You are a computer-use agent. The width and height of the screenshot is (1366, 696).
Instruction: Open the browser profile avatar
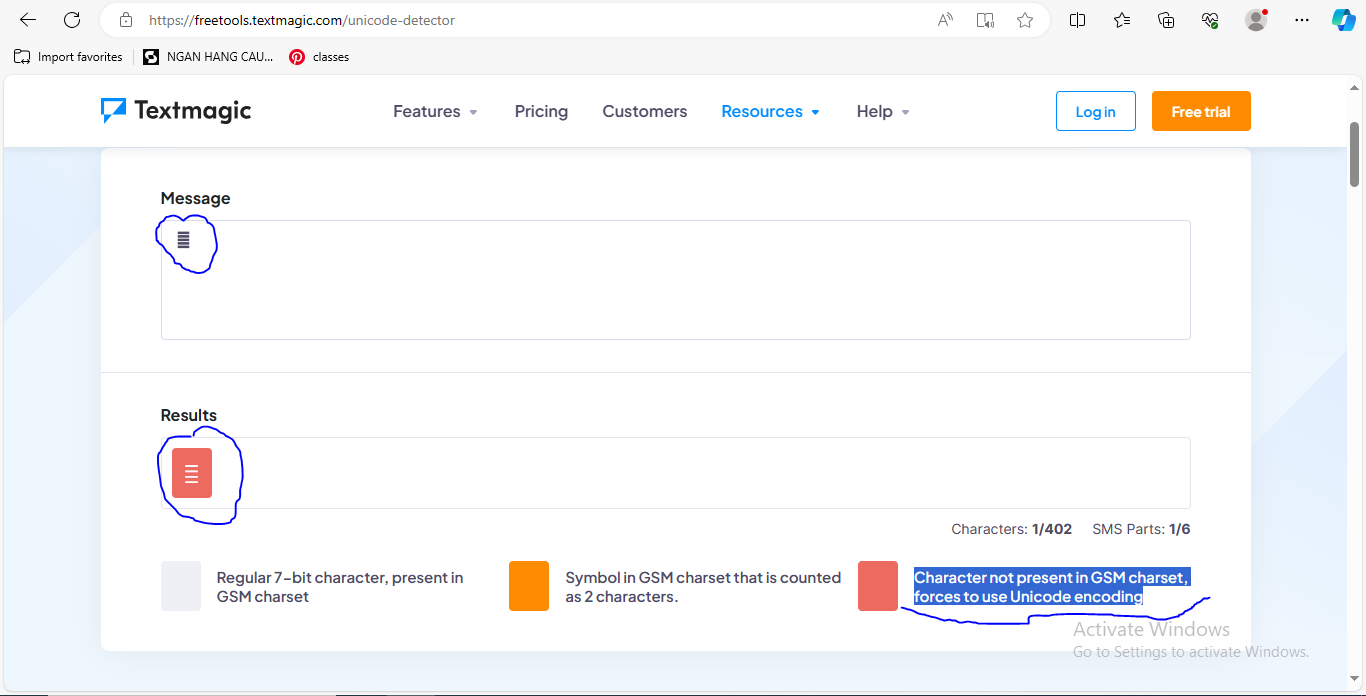tap(1256, 20)
